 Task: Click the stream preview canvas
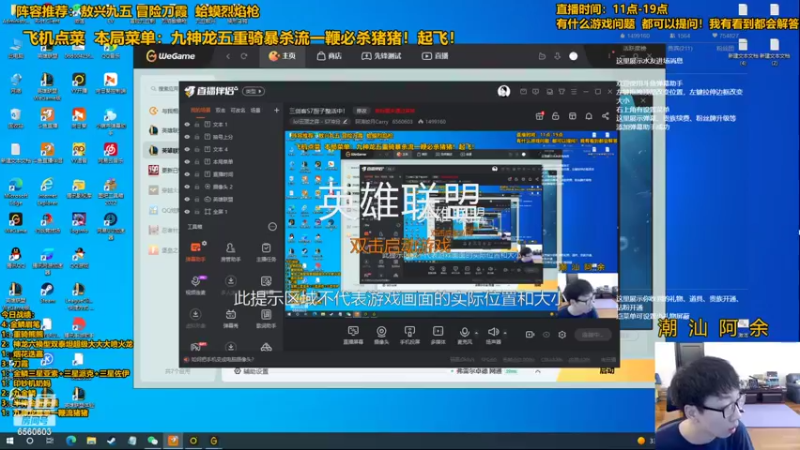(451, 223)
